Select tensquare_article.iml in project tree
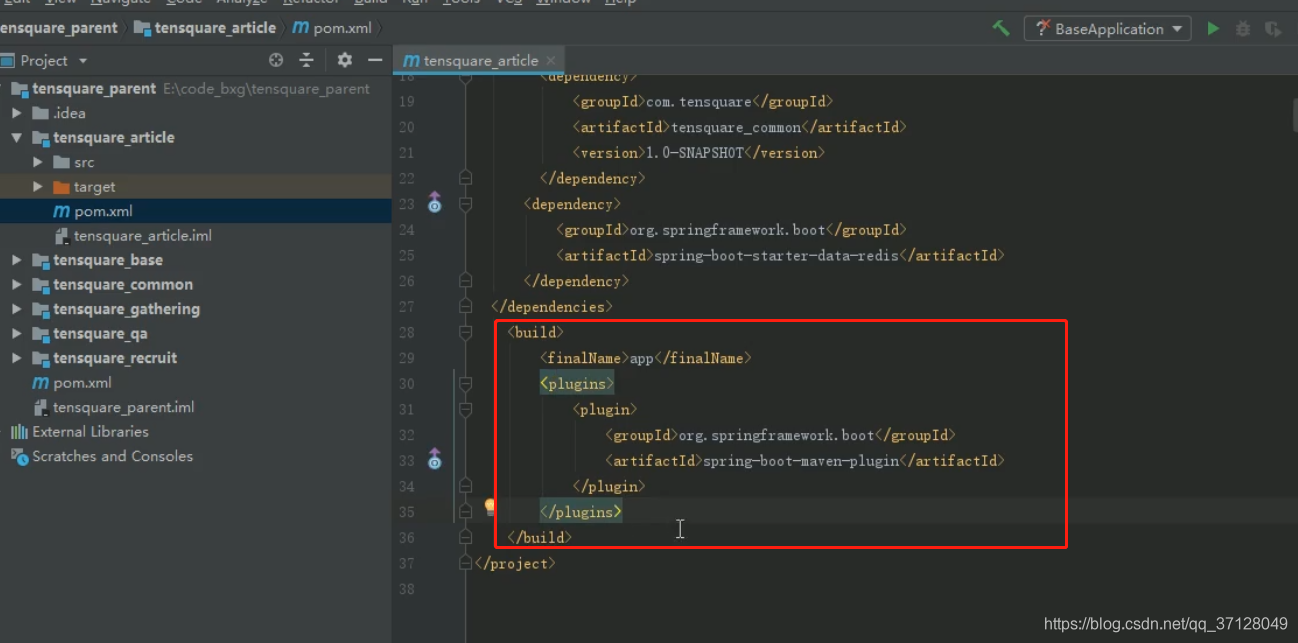This screenshot has height=643, width=1298. [143, 236]
